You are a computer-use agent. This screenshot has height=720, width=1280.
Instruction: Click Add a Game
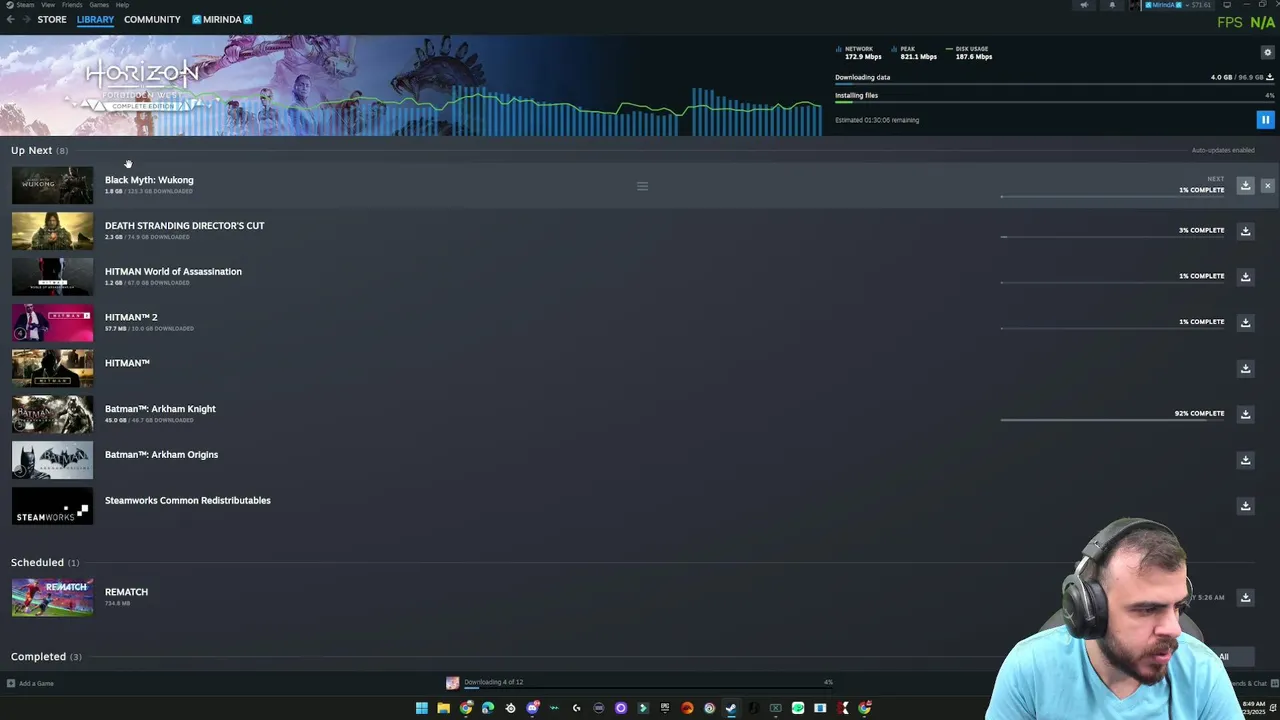click(30, 684)
